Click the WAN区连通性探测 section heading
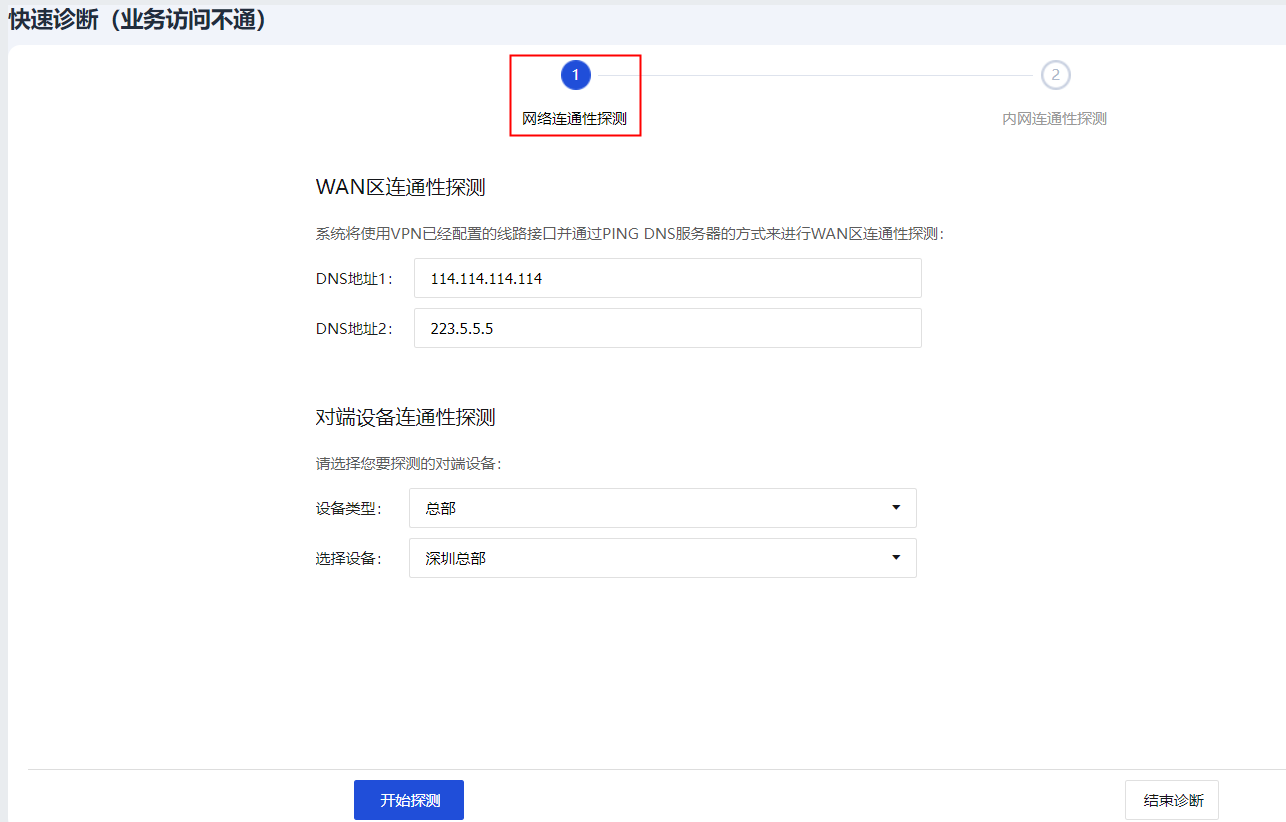The height and width of the screenshot is (822, 1286). pos(400,188)
